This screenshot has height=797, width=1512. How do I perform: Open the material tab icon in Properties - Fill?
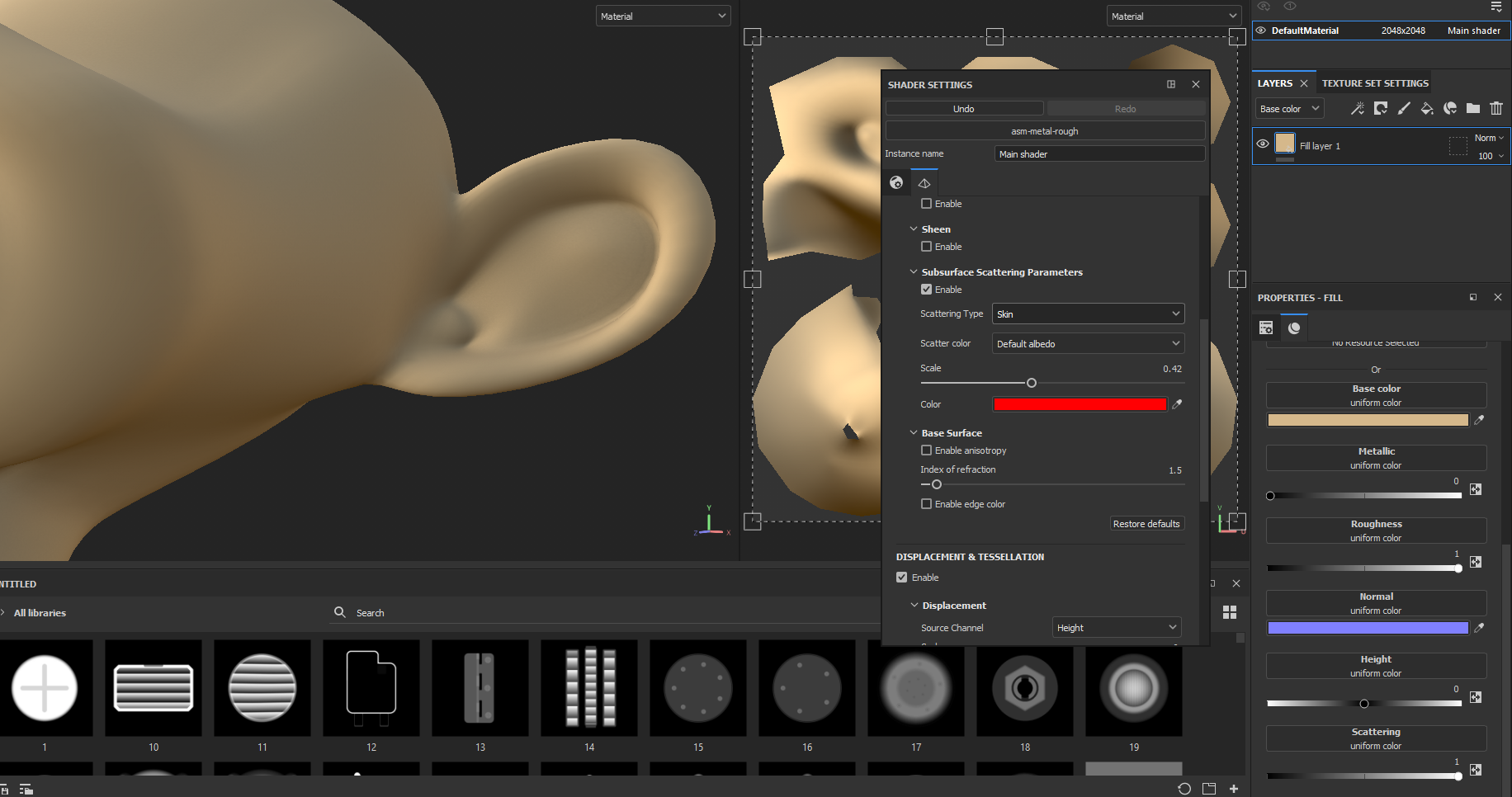tap(1294, 328)
